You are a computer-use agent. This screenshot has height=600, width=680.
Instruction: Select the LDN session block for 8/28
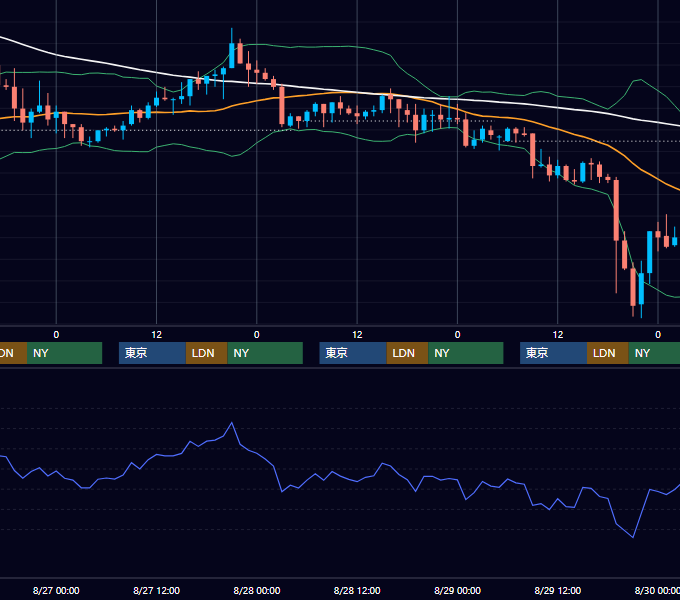407,353
